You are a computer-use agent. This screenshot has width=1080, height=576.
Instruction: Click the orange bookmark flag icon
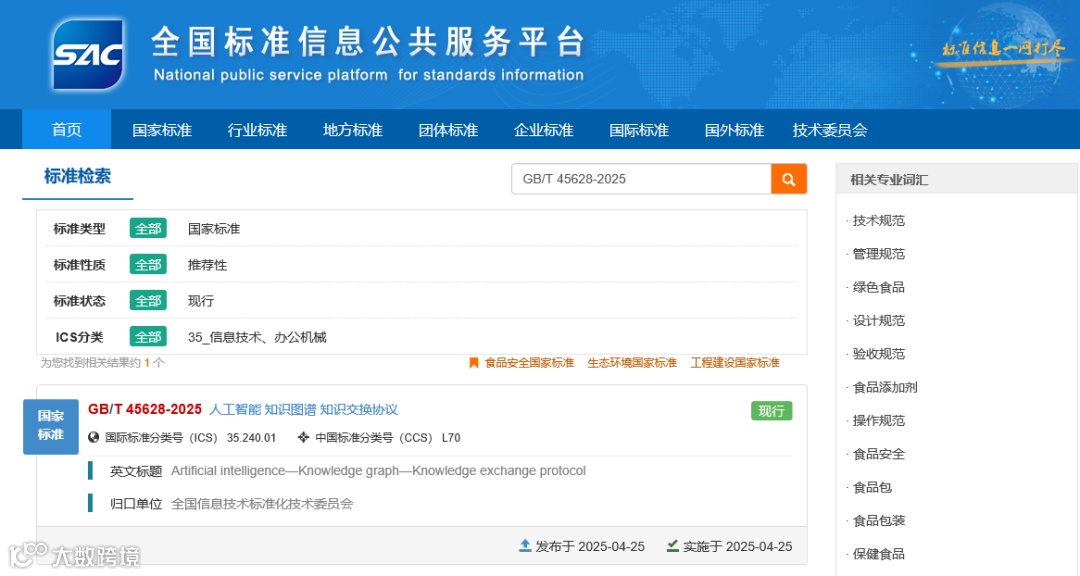tap(474, 362)
